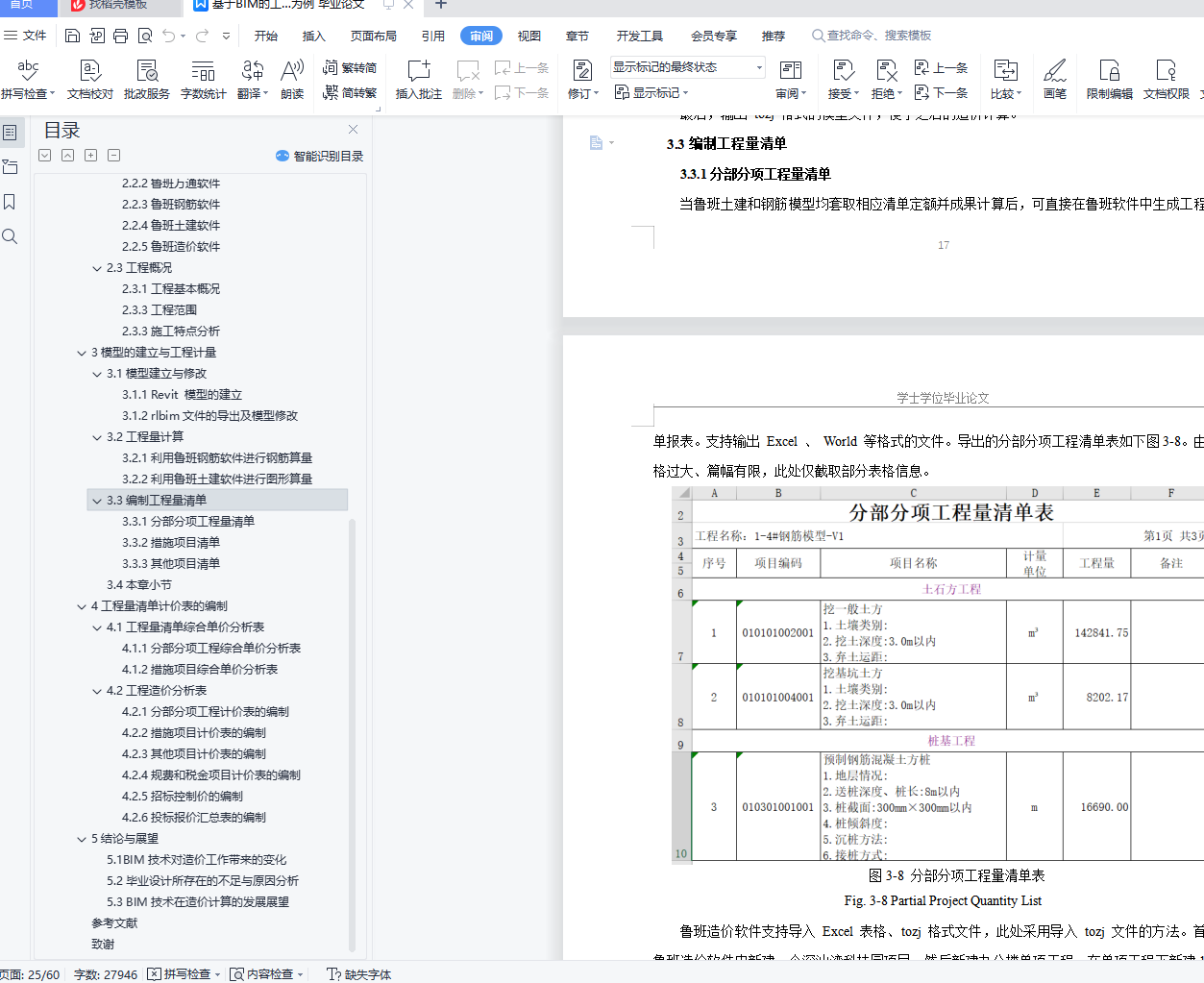
Task: Click the outline panel vertical scrollbar
Action: [x=352, y=735]
